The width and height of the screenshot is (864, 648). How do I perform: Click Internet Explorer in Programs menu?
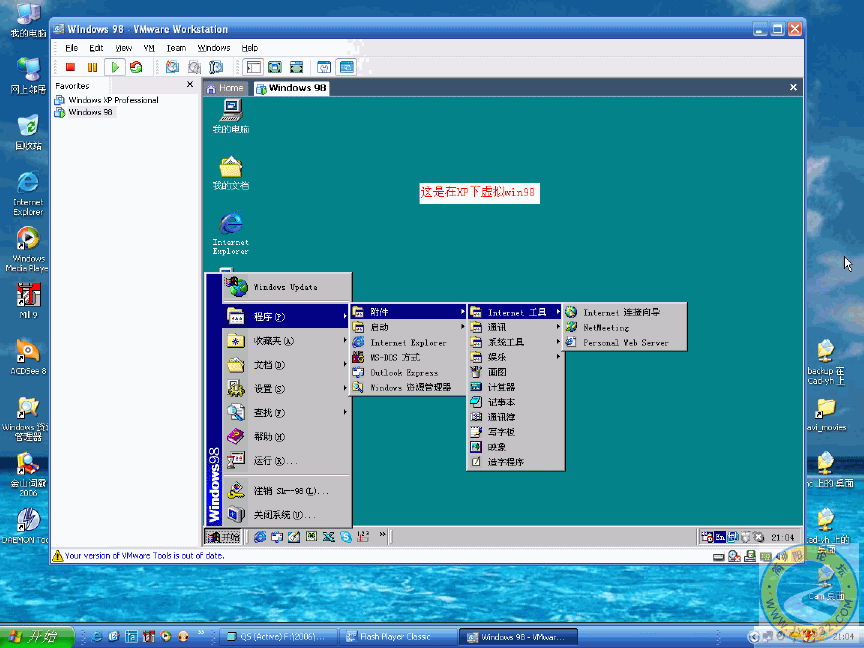pyautogui.click(x=408, y=342)
